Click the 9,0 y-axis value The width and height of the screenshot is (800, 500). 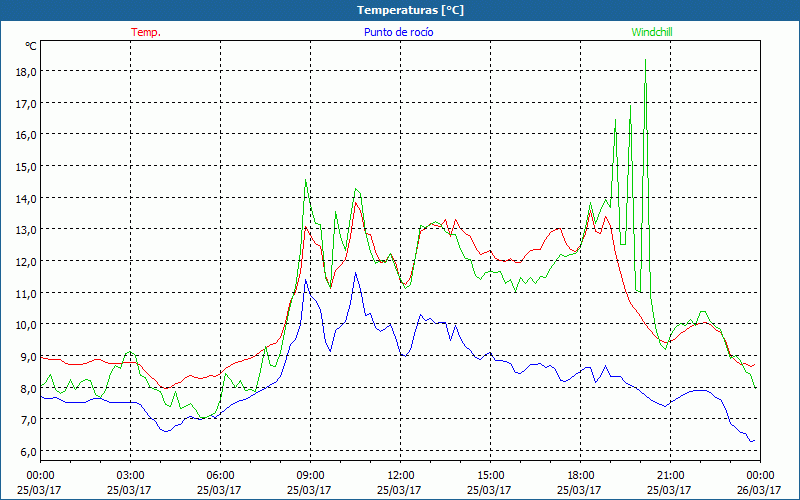[x=29, y=356]
